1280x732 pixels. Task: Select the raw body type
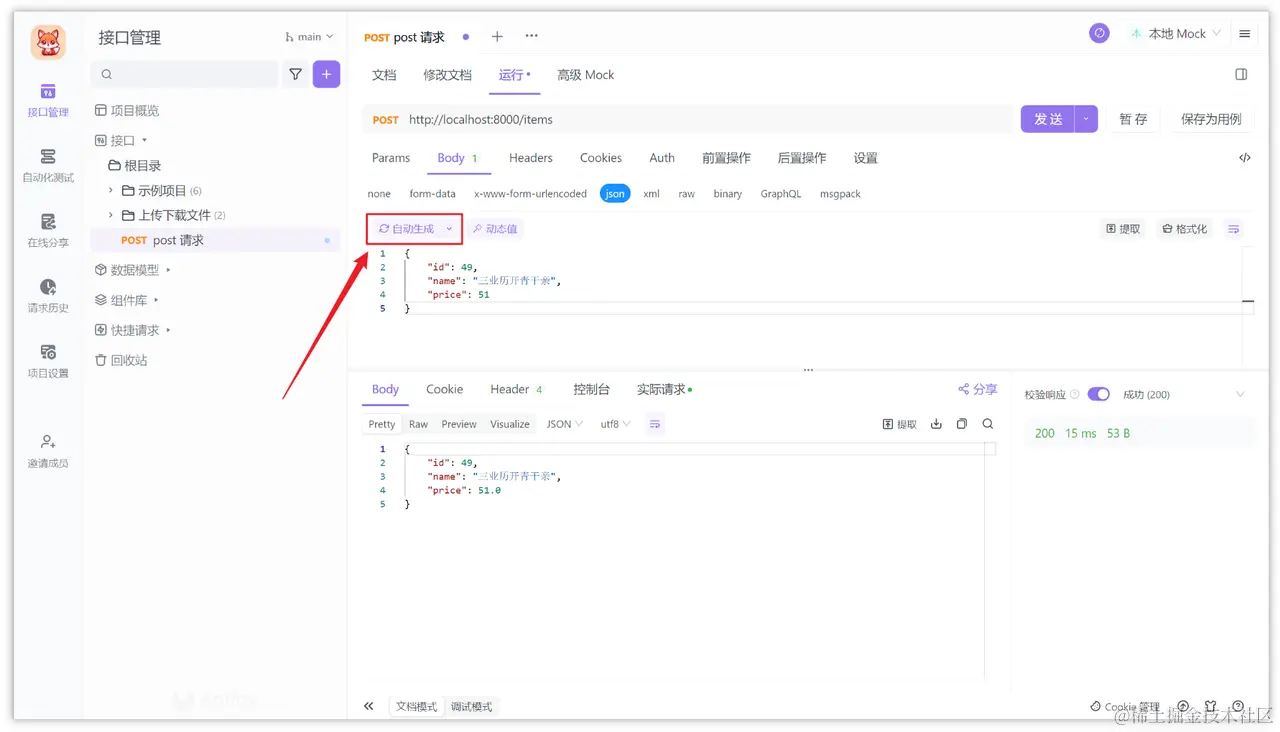pyautogui.click(x=686, y=194)
